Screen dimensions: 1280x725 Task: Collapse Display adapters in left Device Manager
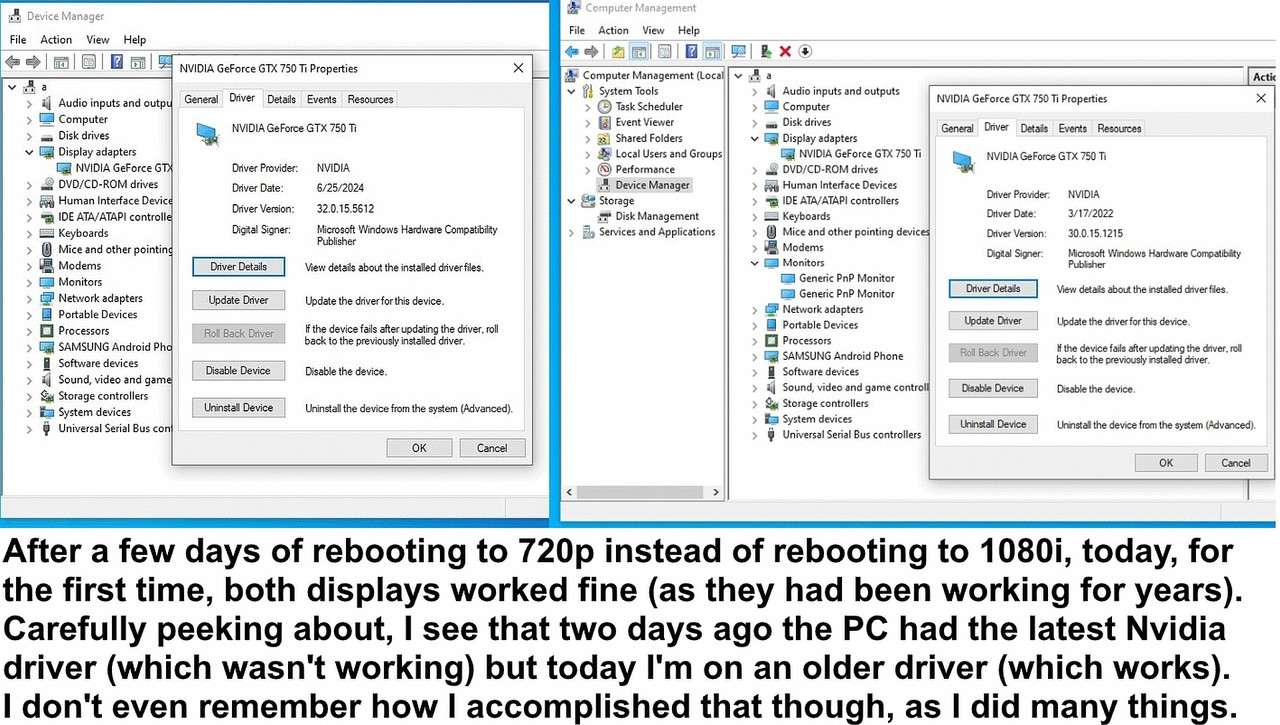(x=29, y=152)
